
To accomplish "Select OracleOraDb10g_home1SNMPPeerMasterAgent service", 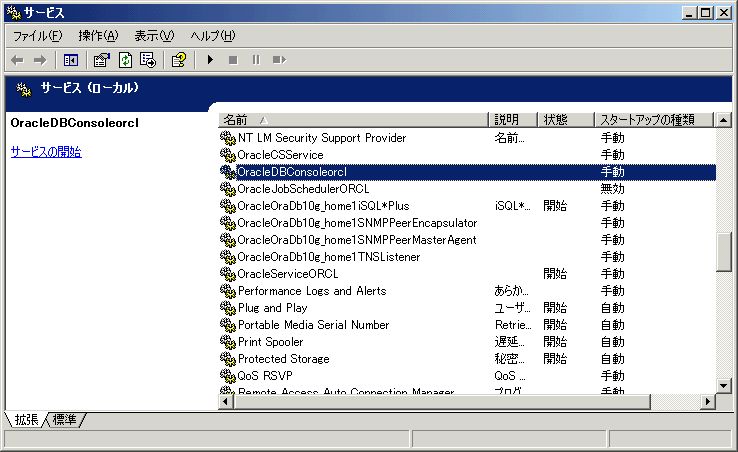I will click(356, 240).
